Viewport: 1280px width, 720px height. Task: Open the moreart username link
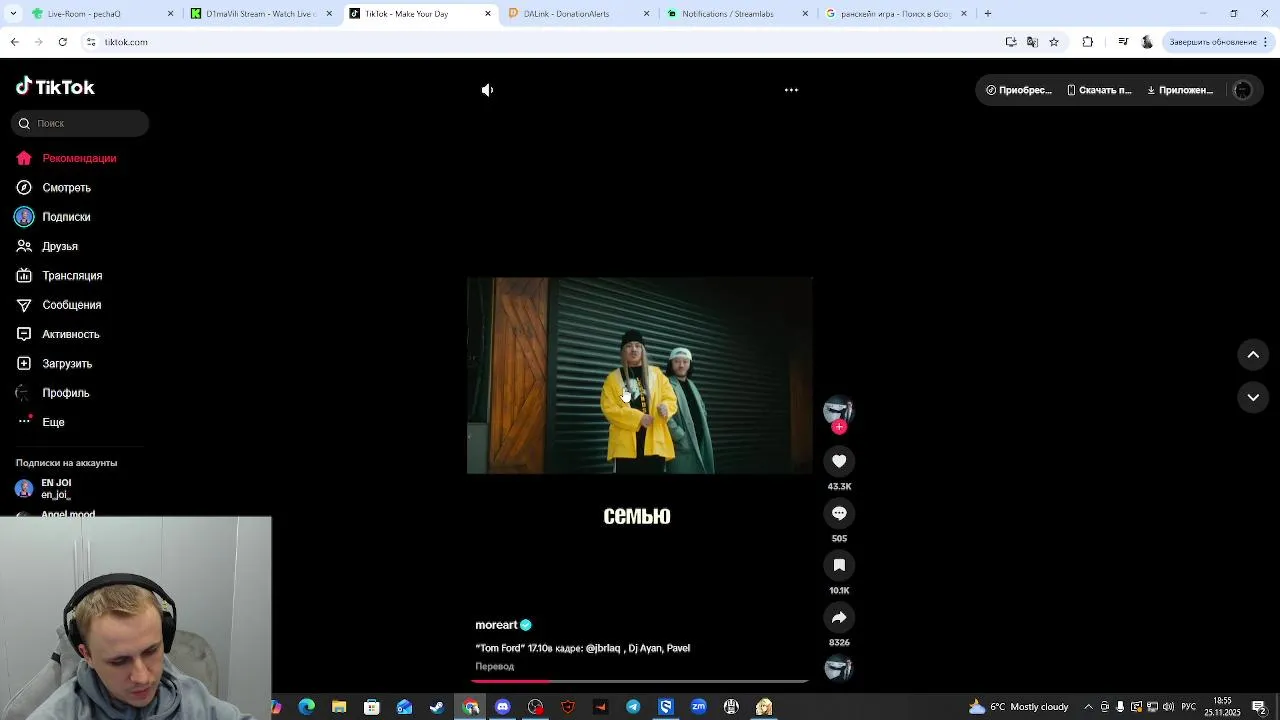(496, 625)
